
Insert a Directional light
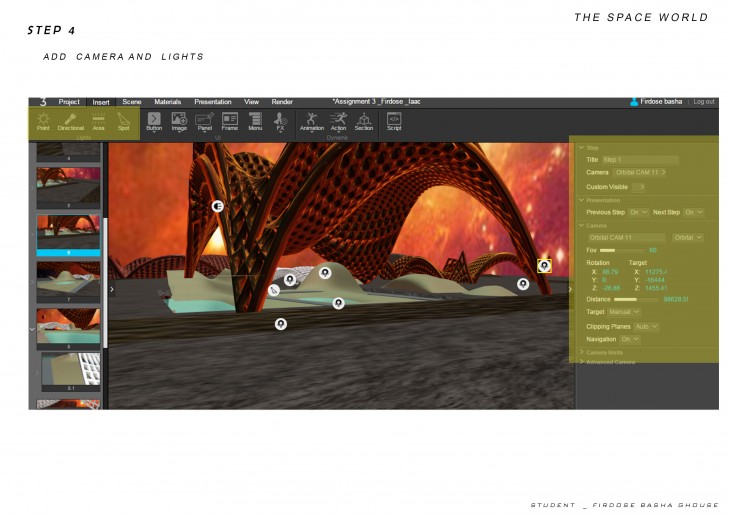[x=71, y=121]
